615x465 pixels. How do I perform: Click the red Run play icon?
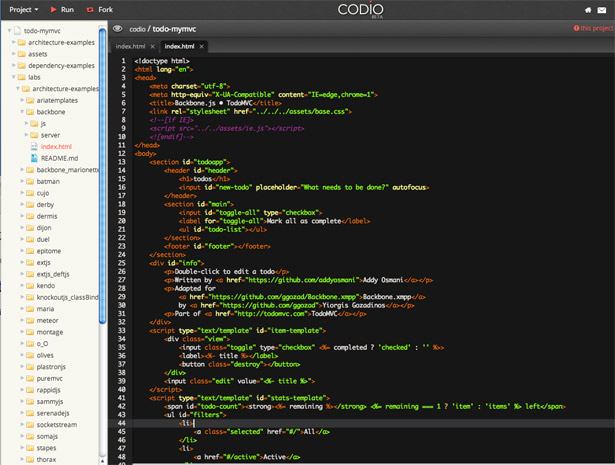(53, 9)
